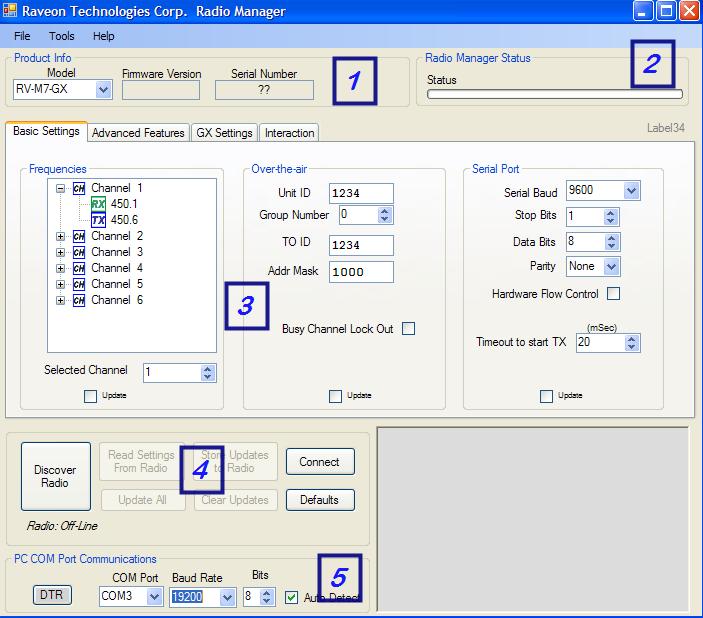Click the Update All button
The image size is (703, 618).
point(143,500)
